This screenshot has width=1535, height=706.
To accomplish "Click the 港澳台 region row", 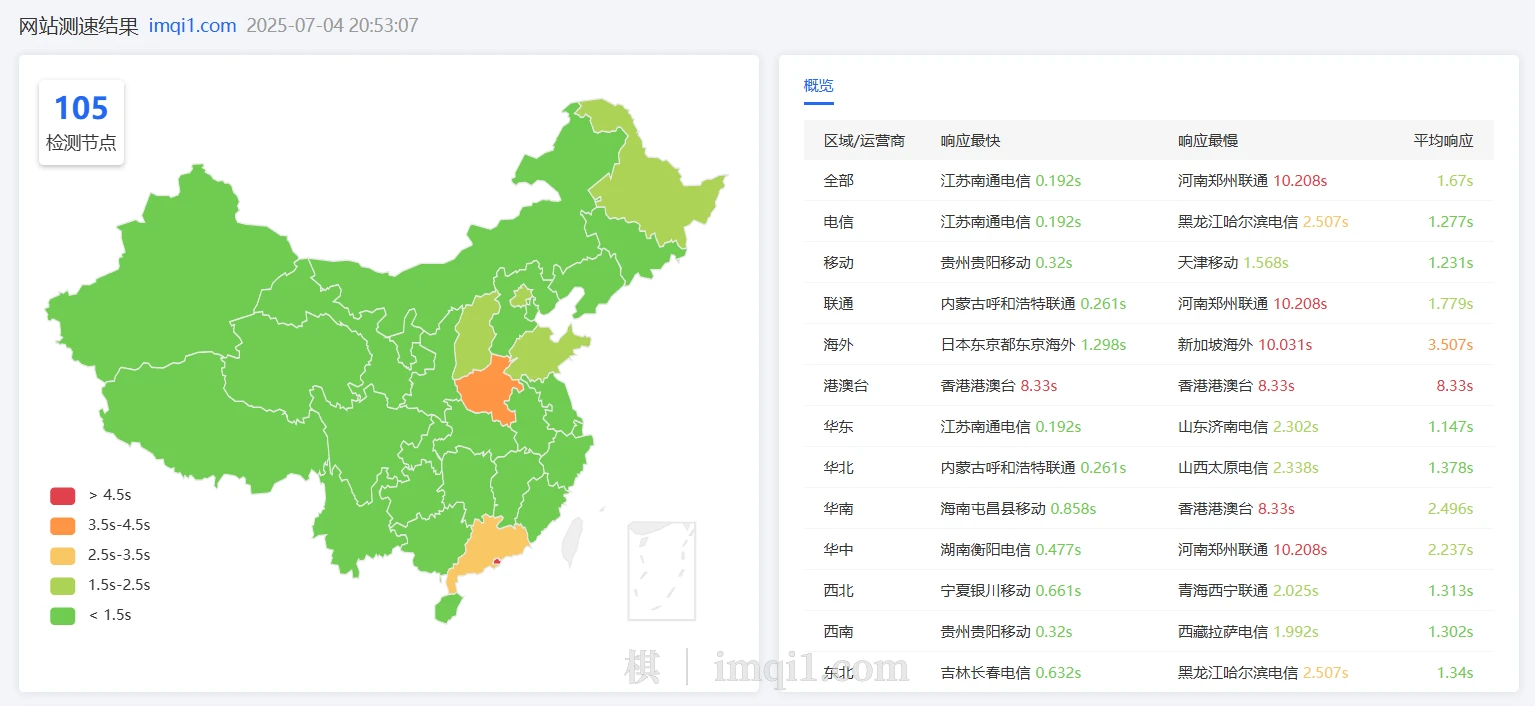I will click(846, 386).
